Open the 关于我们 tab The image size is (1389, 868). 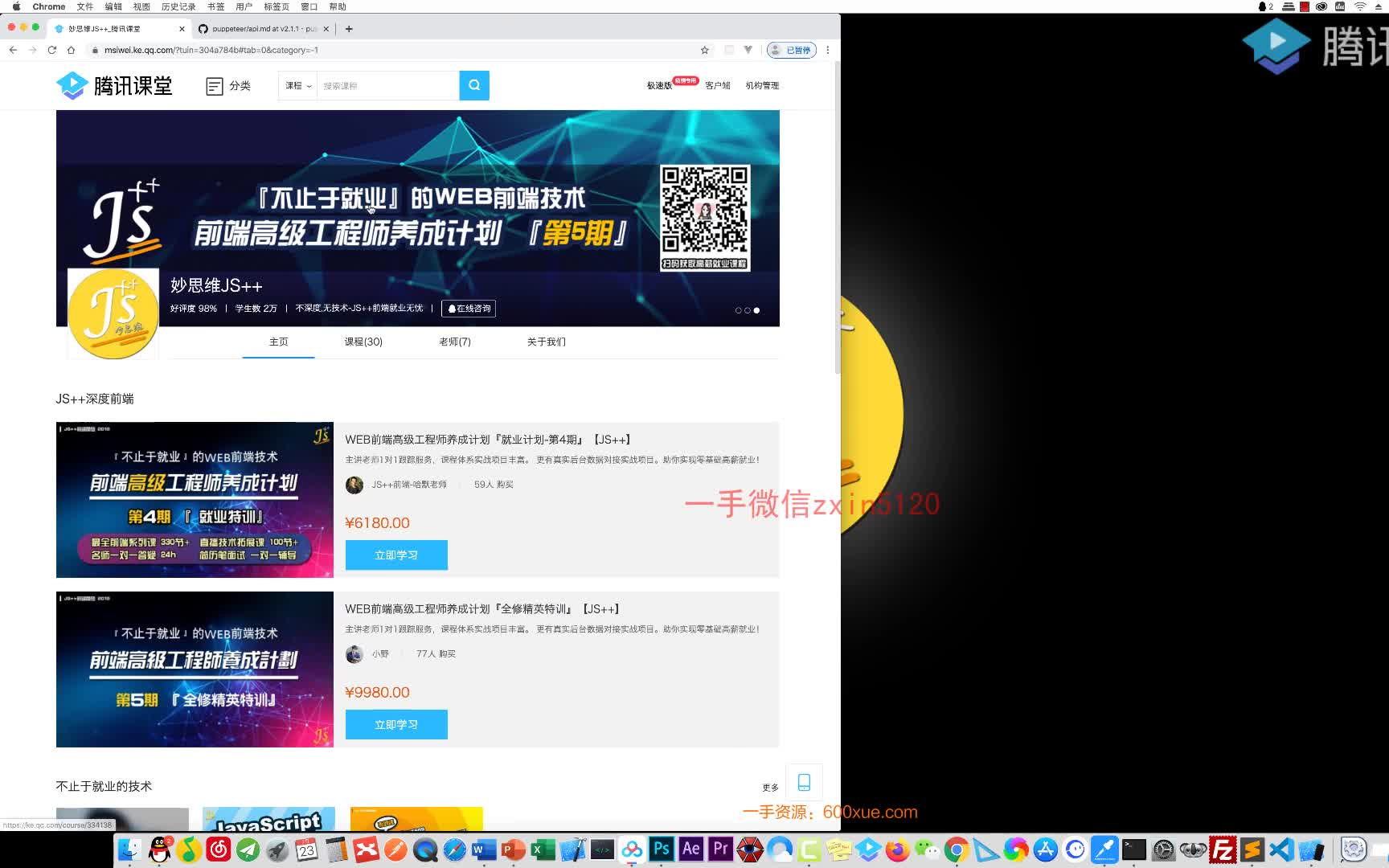pos(547,342)
